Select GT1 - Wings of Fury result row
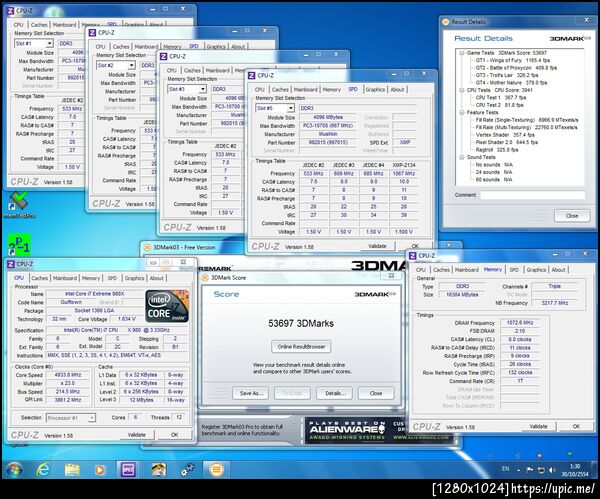 point(512,60)
